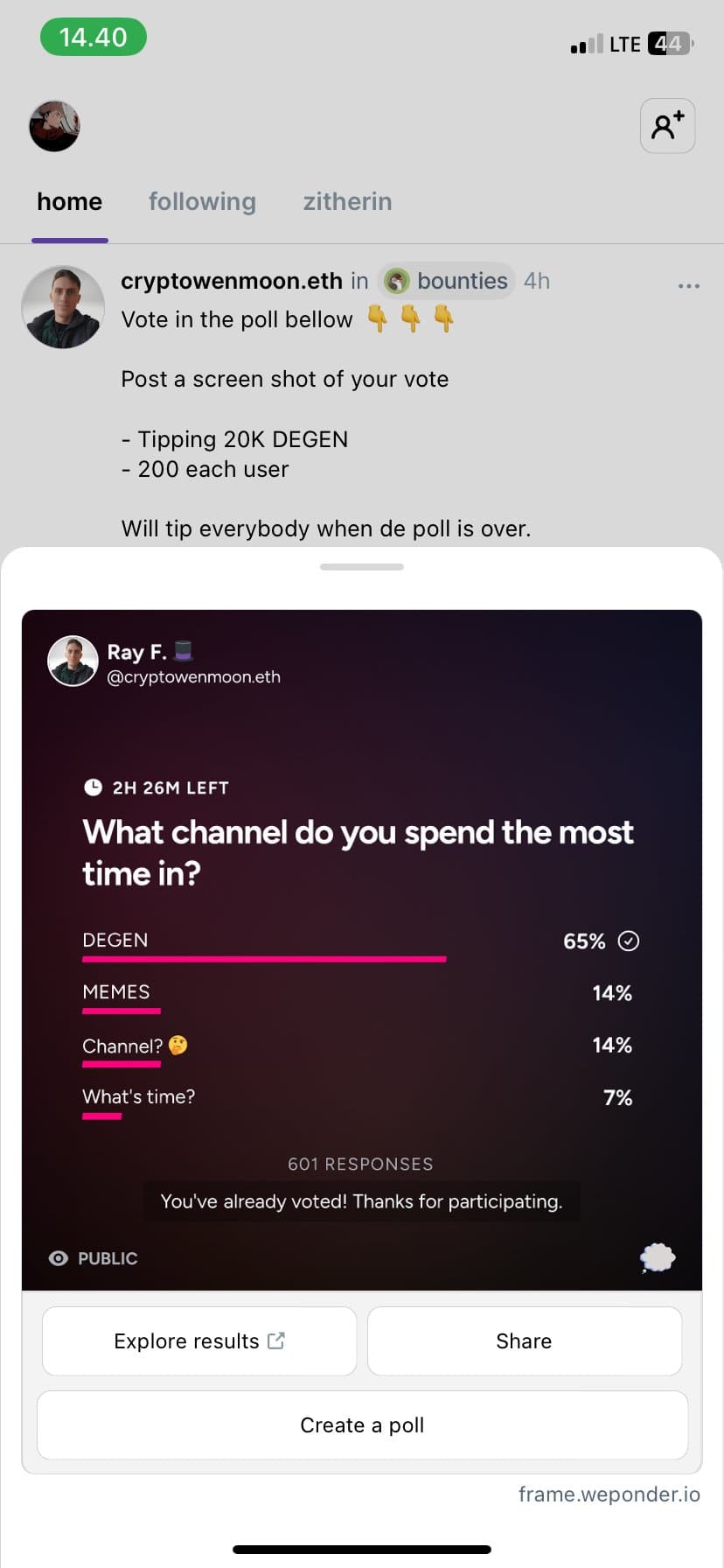The image size is (724, 1568).
Task: Click the Weponder cloud logo icon
Action: [658, 1257]
